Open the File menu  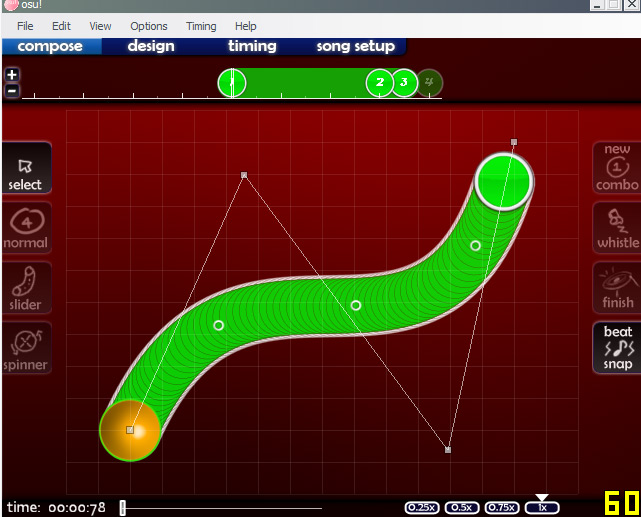point(25,26)
